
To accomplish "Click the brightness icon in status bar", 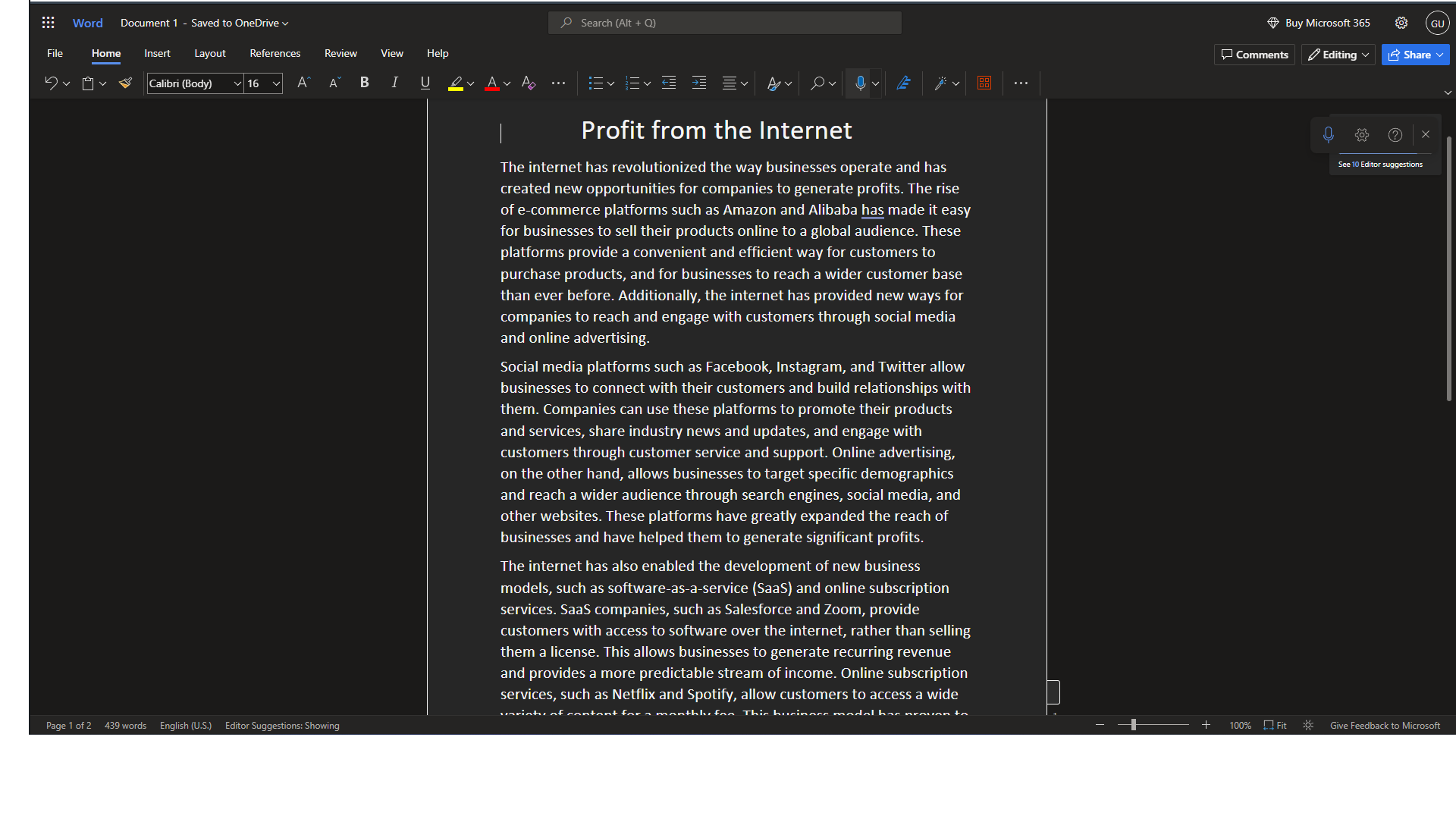I will (1308, 725).
